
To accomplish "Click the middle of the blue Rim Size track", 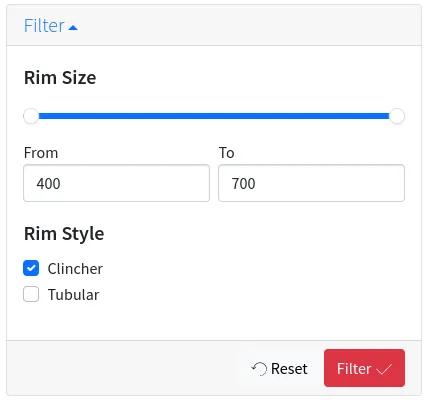I will (214, 116).
